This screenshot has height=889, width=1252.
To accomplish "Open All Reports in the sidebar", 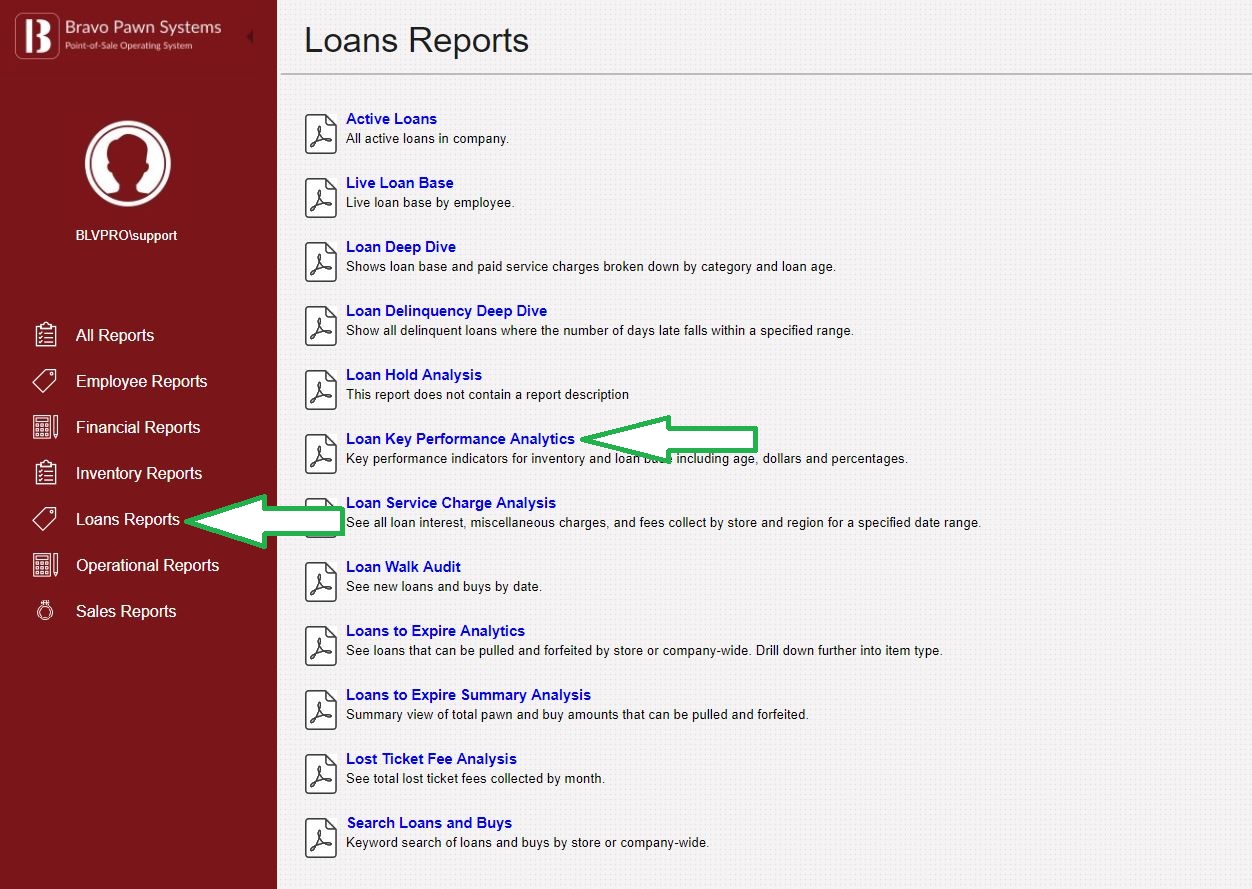I will [115, 335].
